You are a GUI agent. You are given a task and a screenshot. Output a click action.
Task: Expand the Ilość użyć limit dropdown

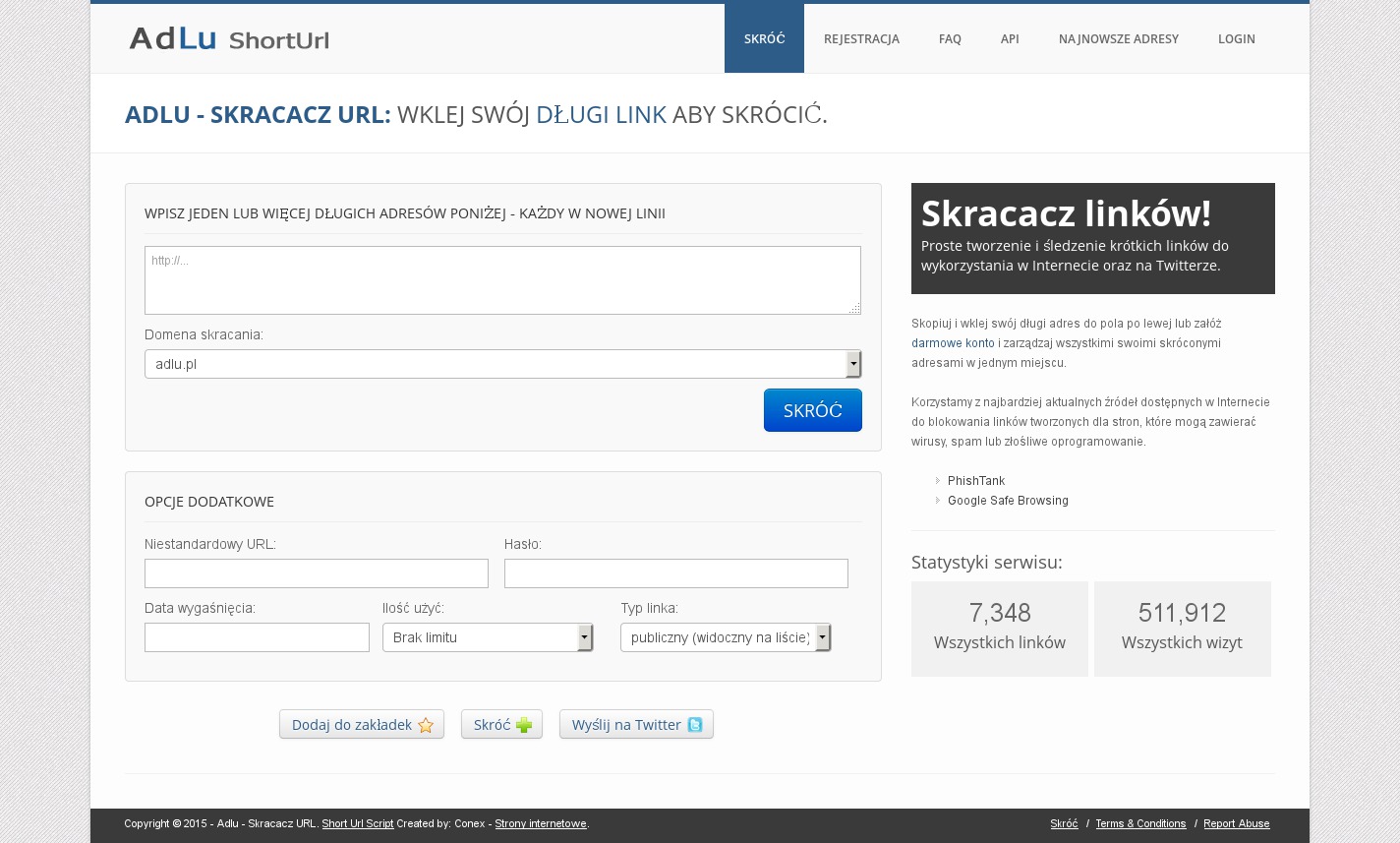[x=487, y=637]
